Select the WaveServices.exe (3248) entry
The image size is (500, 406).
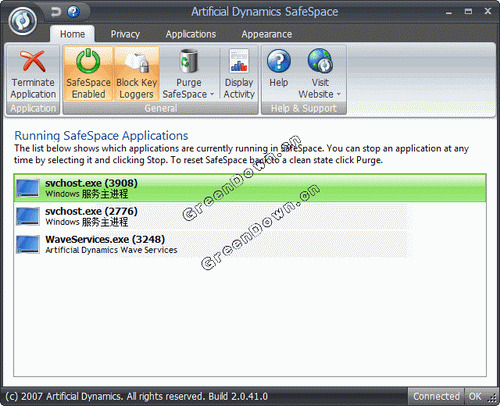pyautogui.click(x=250, y=244)
